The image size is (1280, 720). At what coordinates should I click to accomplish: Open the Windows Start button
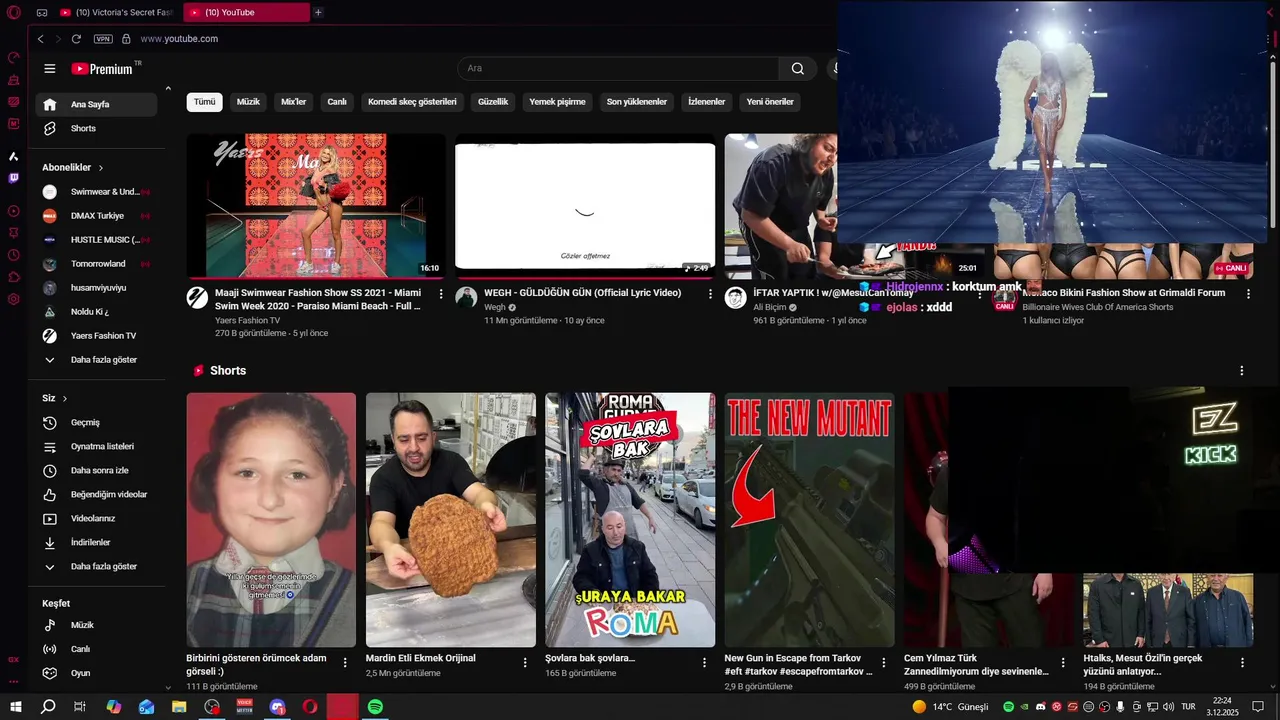(15, 707)
